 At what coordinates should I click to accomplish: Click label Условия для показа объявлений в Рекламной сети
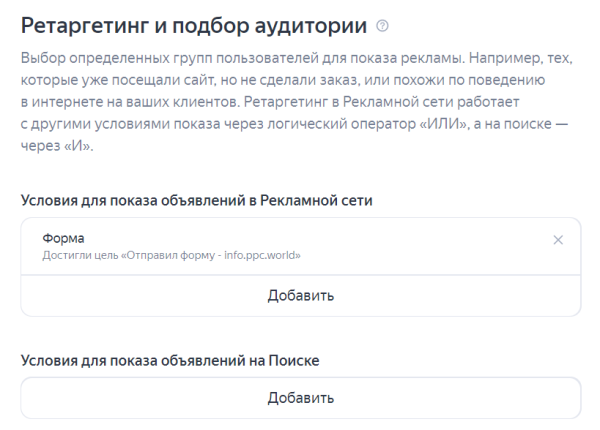point(196,201)
